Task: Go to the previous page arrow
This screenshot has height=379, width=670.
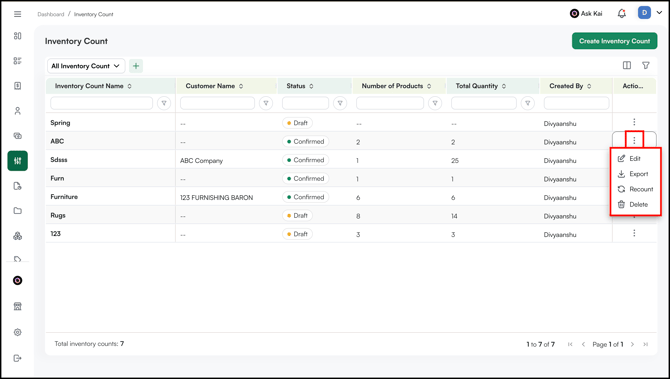Action: (x=583, y=344)
